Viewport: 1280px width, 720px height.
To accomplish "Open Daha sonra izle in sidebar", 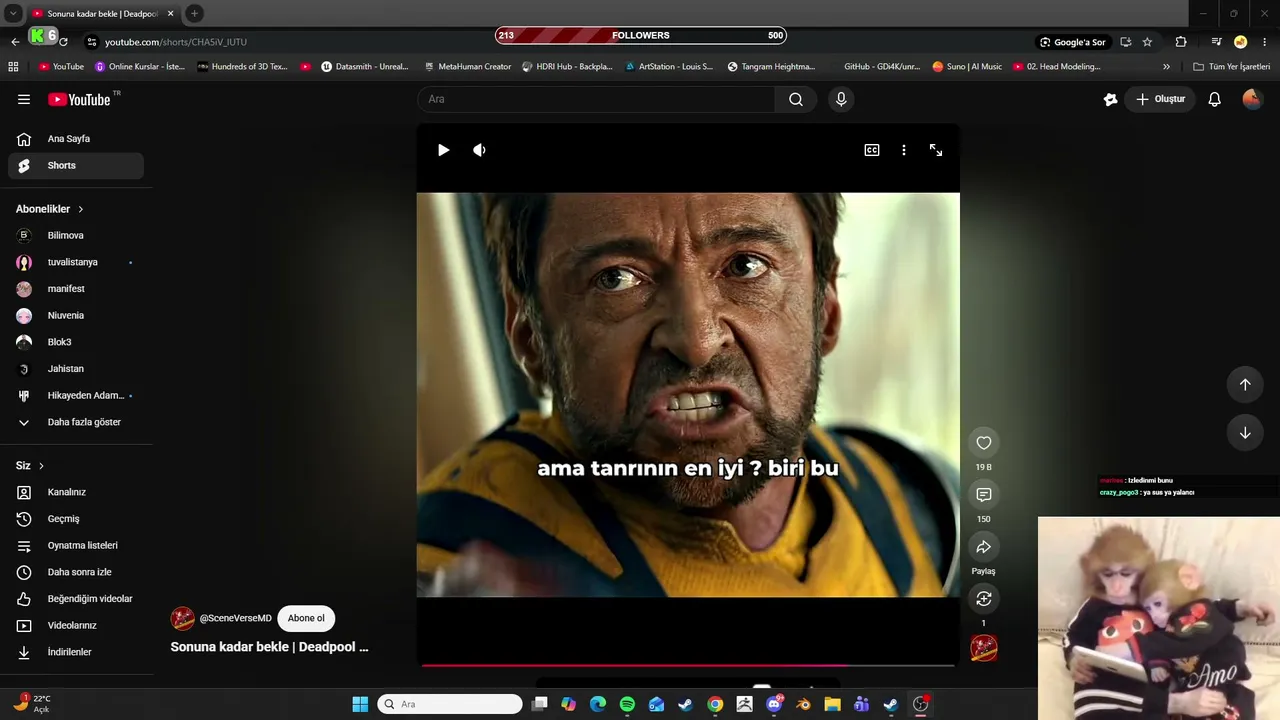I will tap(76, 572).
